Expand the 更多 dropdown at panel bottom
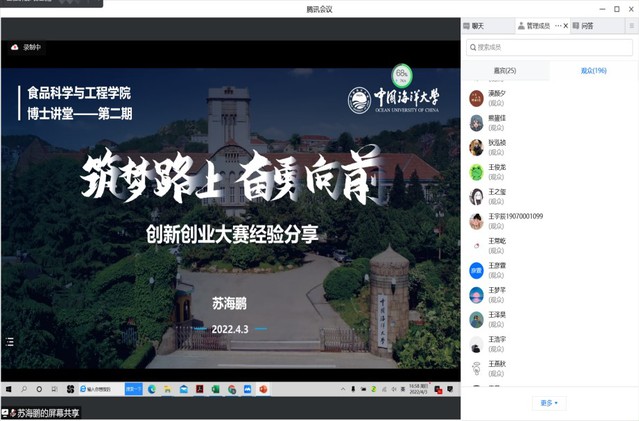Viewport: 639px width, 421px height. pyautogui.click(x=549, y=403)
